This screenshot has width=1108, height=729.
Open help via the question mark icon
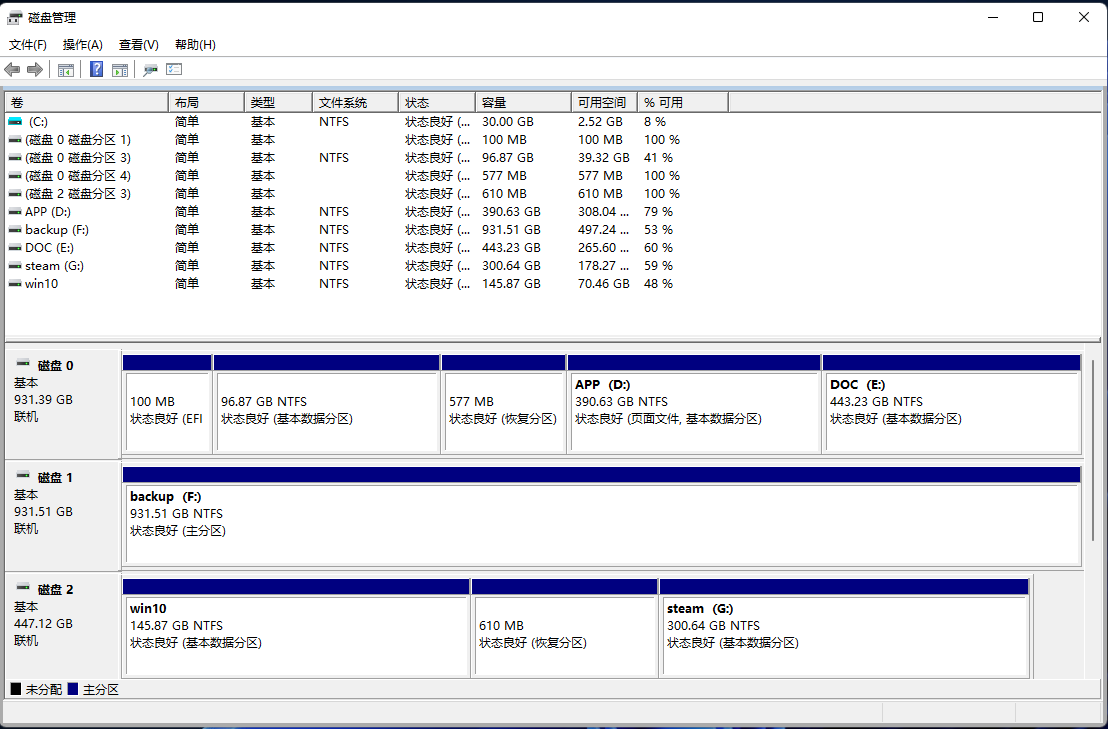pyautogui.click(x=97, y=70)
